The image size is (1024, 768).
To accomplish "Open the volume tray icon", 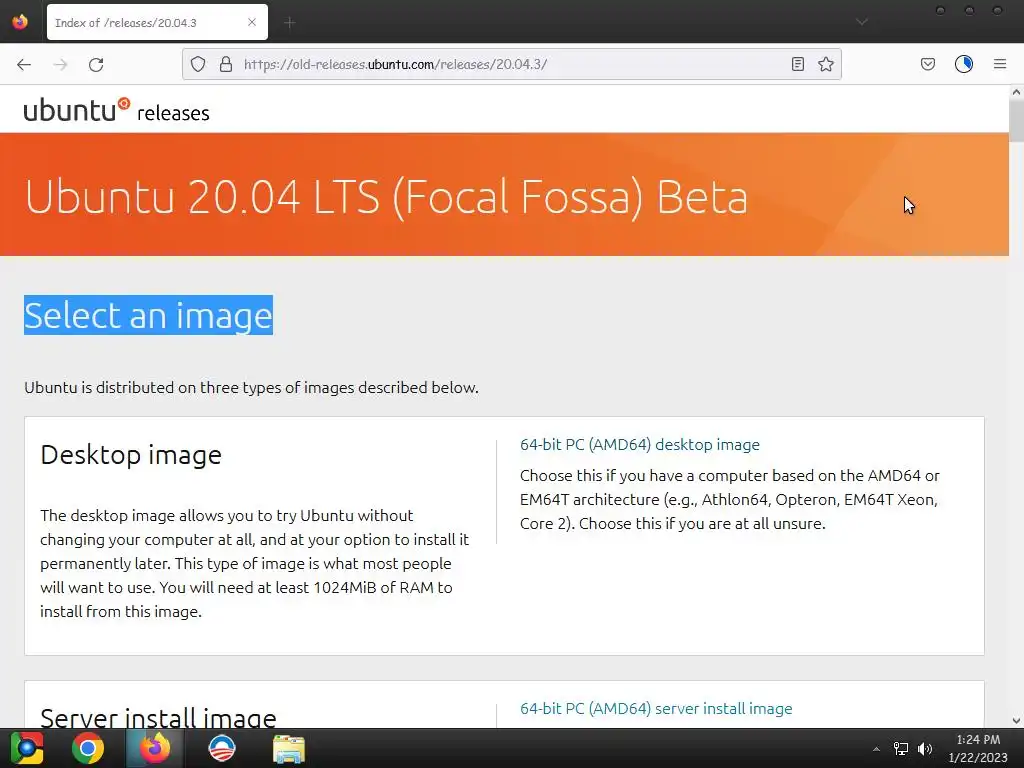I will pos(925,749).
